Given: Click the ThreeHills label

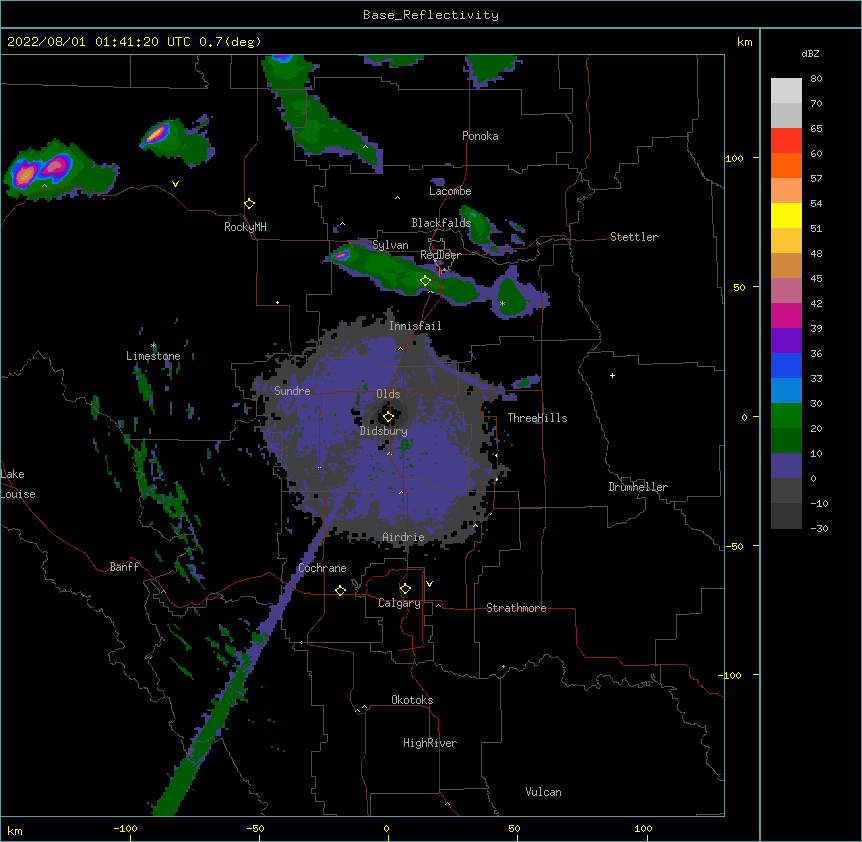Looking at the screenshot, I should click(537, 418).
